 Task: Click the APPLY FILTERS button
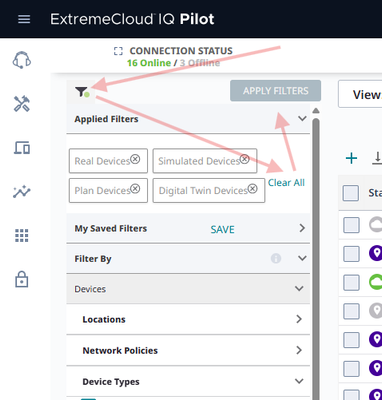click(x=275, y=91)
